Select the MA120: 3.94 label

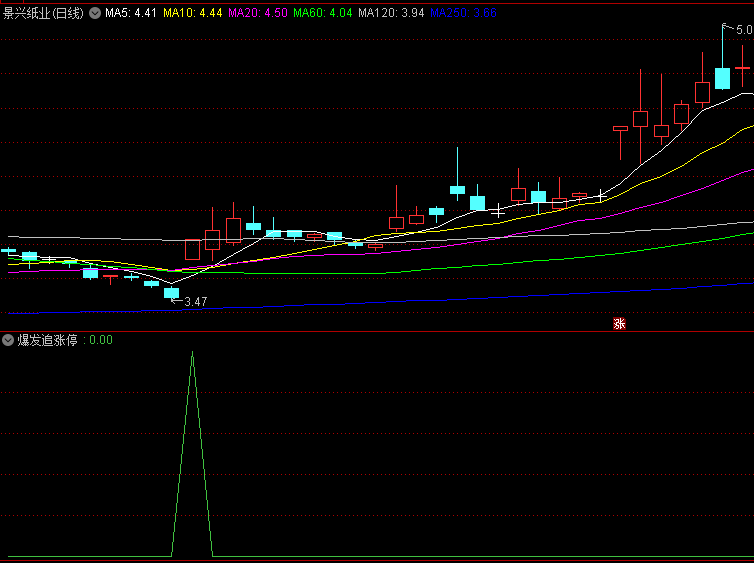[x=391, y=13]
